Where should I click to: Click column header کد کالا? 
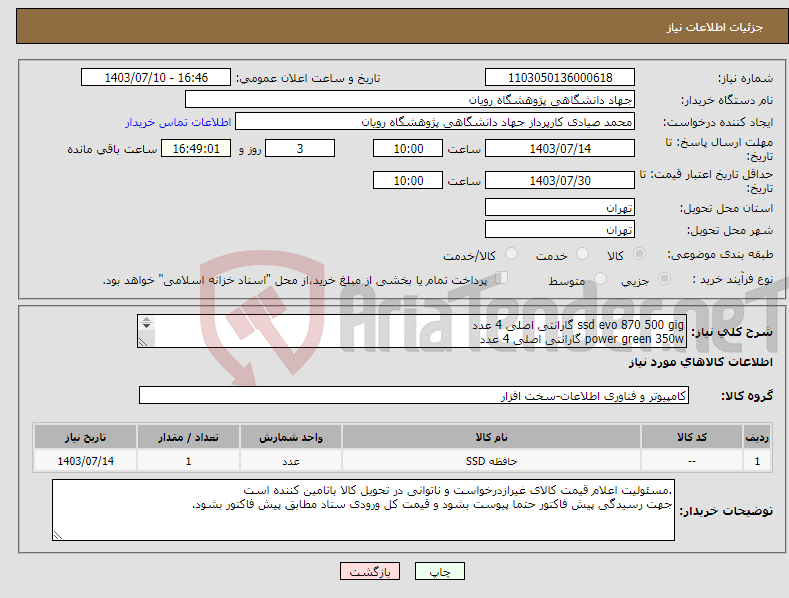691,437
